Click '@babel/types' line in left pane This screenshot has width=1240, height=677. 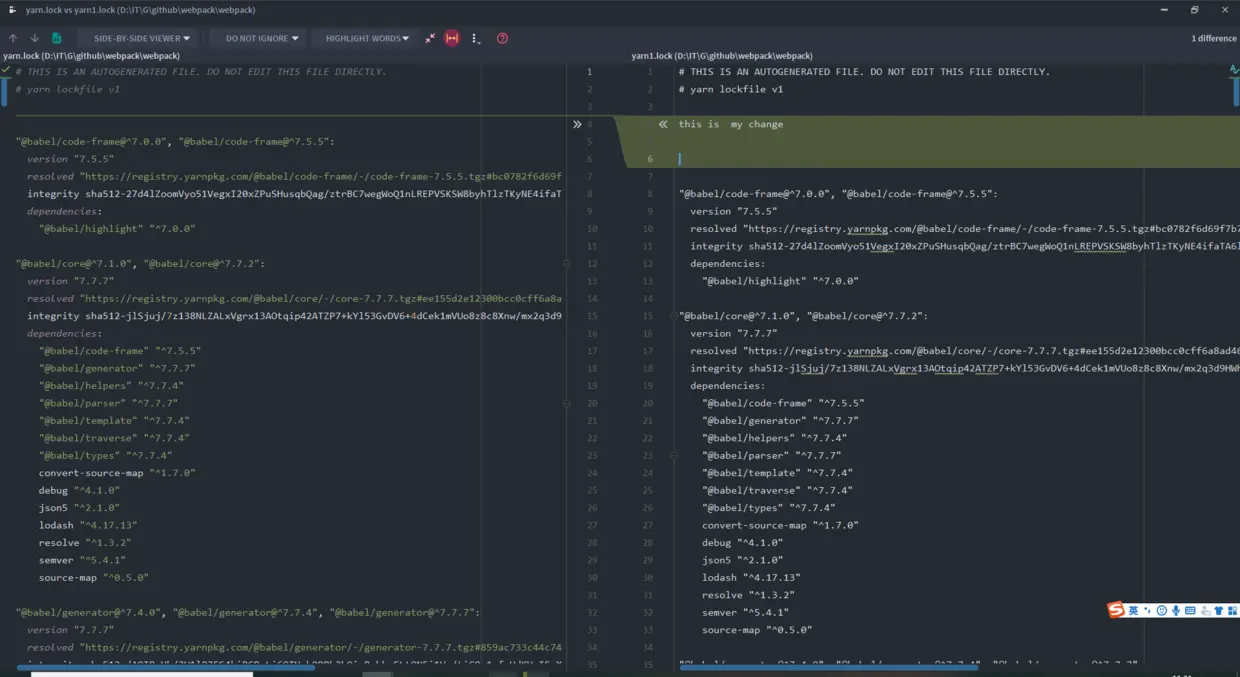pyautogui.click(x=105, y=455)
